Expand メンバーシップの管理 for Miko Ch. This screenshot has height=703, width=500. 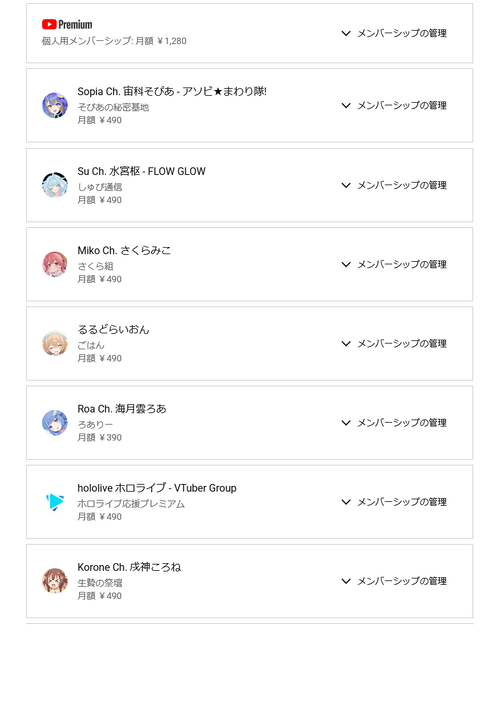394,265
